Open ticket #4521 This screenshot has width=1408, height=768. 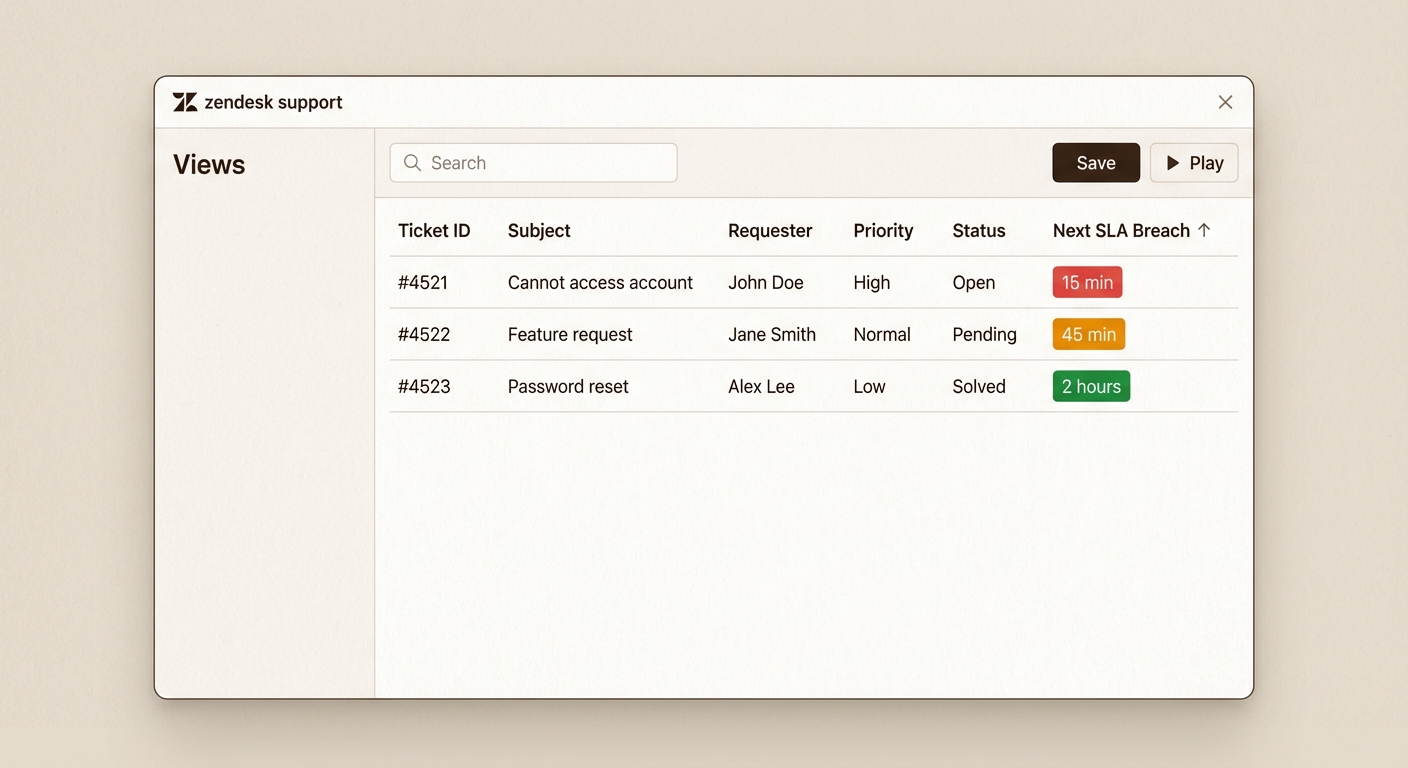(x=423, y=283)
